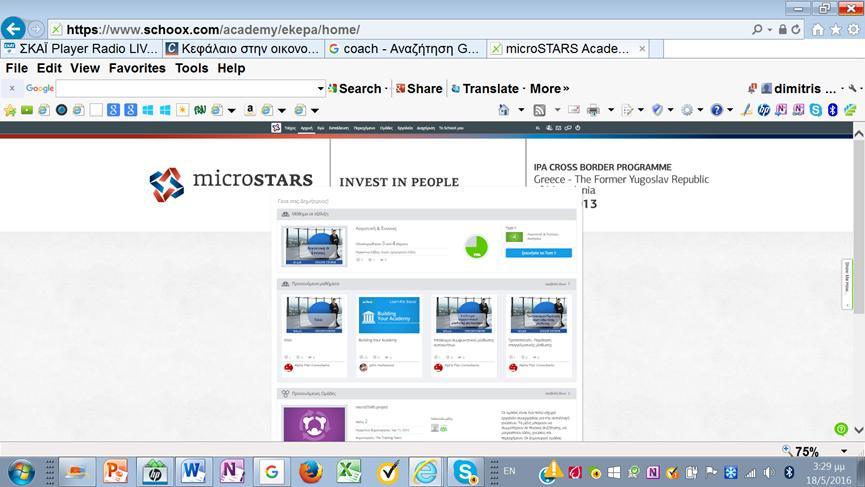
Task: Click the Forward navigation arrow
Action: (x=36, y=29)
